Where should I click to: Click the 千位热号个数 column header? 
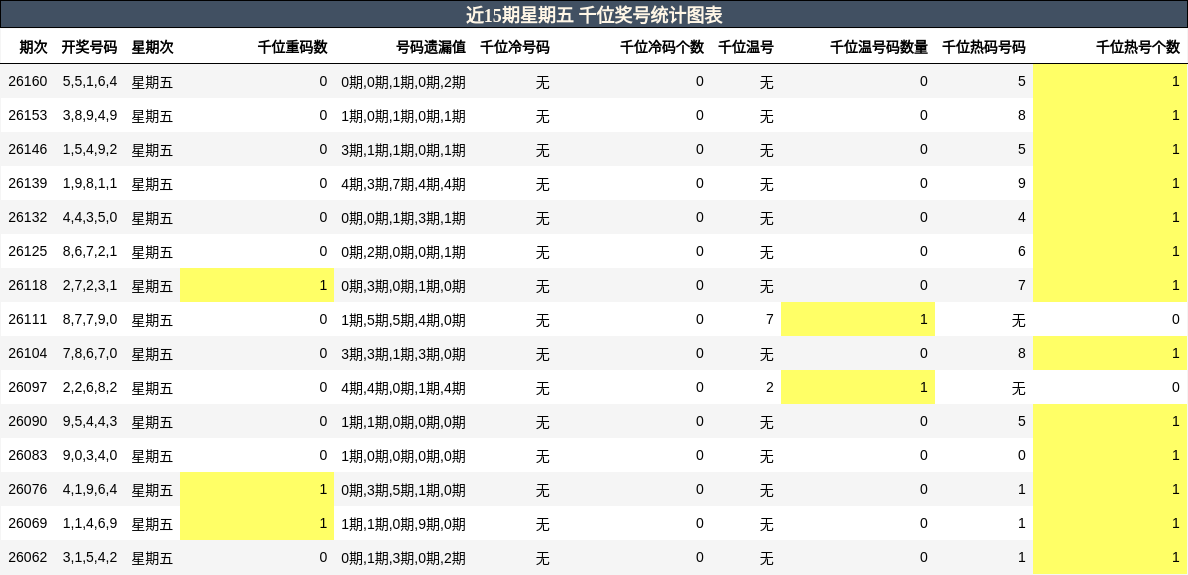click(x=1138, y=47)
